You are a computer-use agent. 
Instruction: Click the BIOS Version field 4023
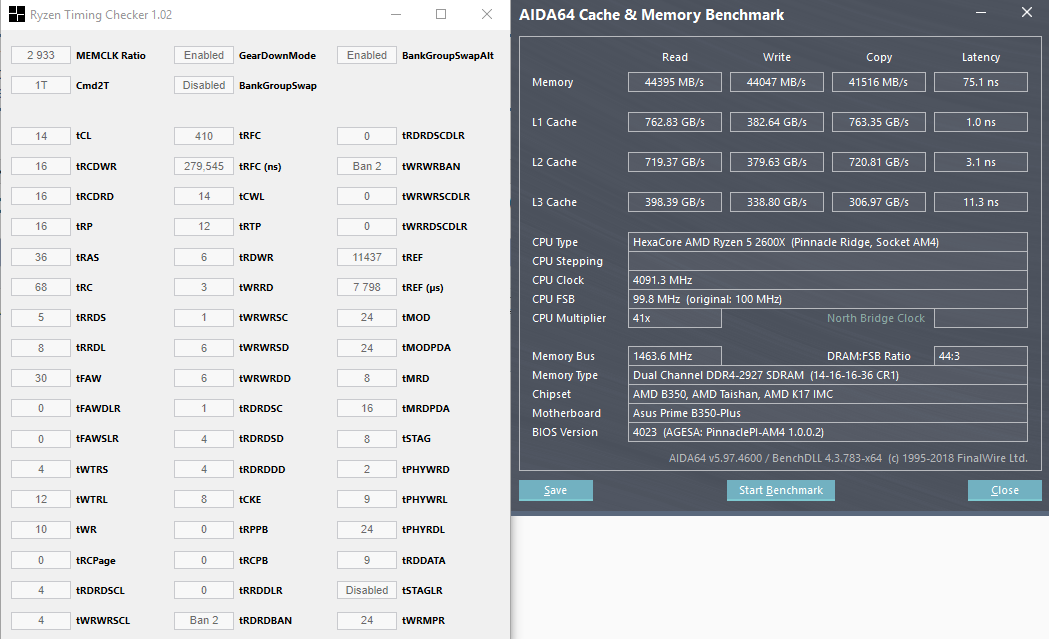[828, 432]
